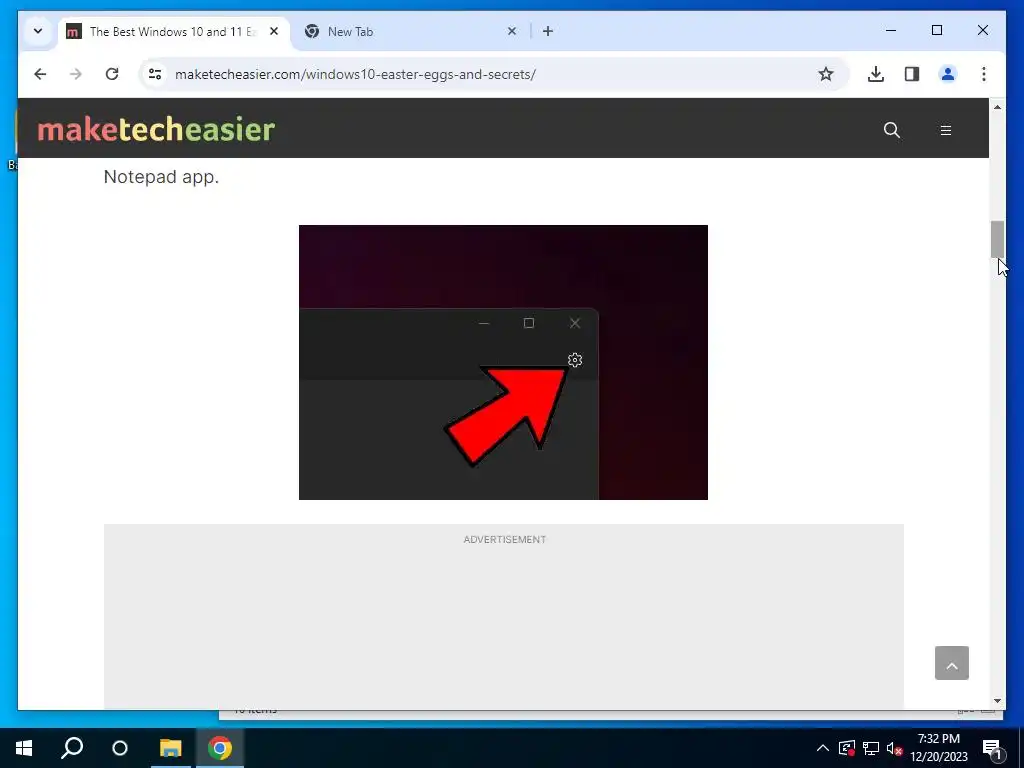Click the security warning tray icon
This screenshot has width=1024, height=768.
click(847, 748)
